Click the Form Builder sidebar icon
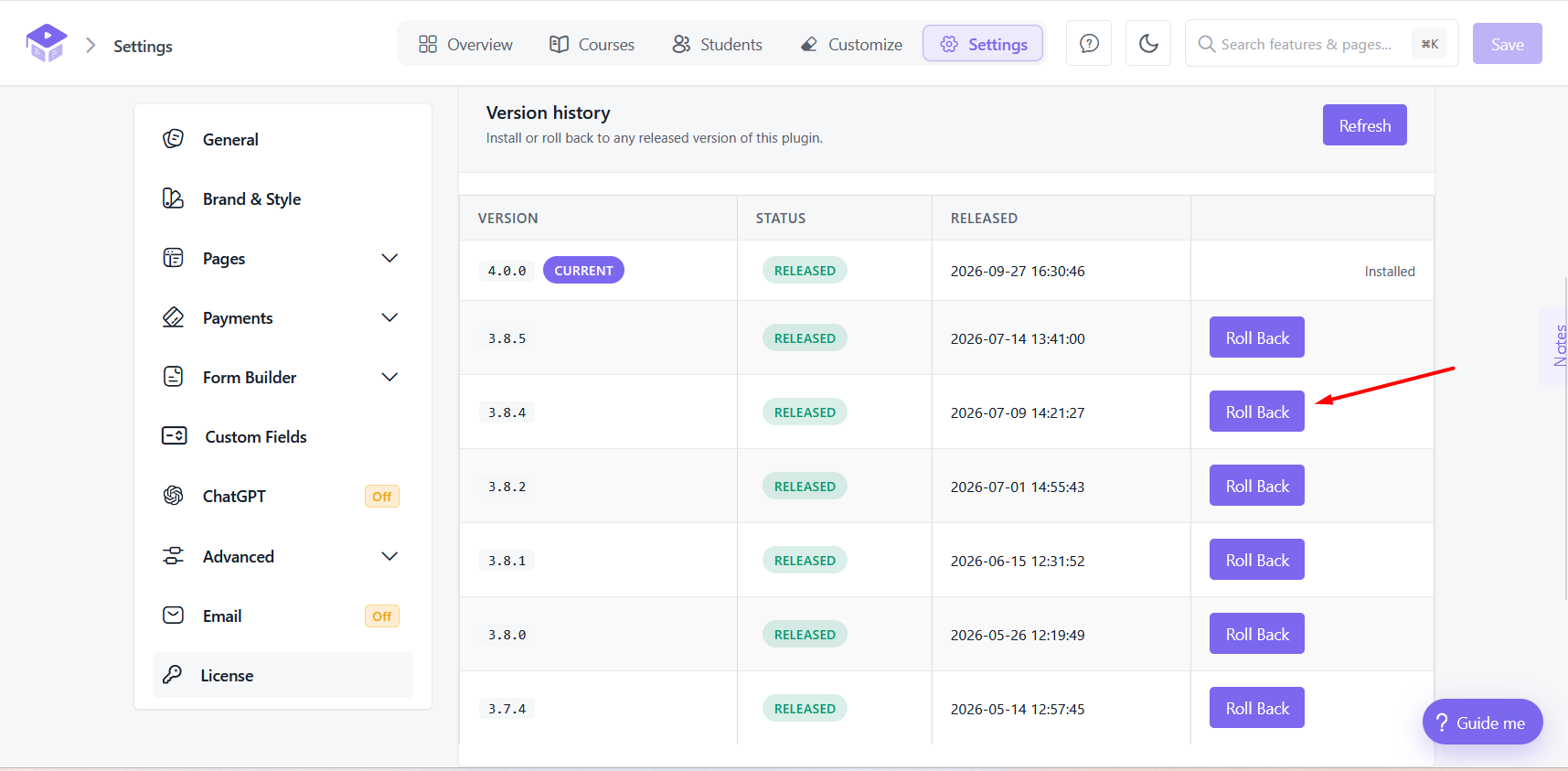This screenshot has width=1568, height=771. 173,377
